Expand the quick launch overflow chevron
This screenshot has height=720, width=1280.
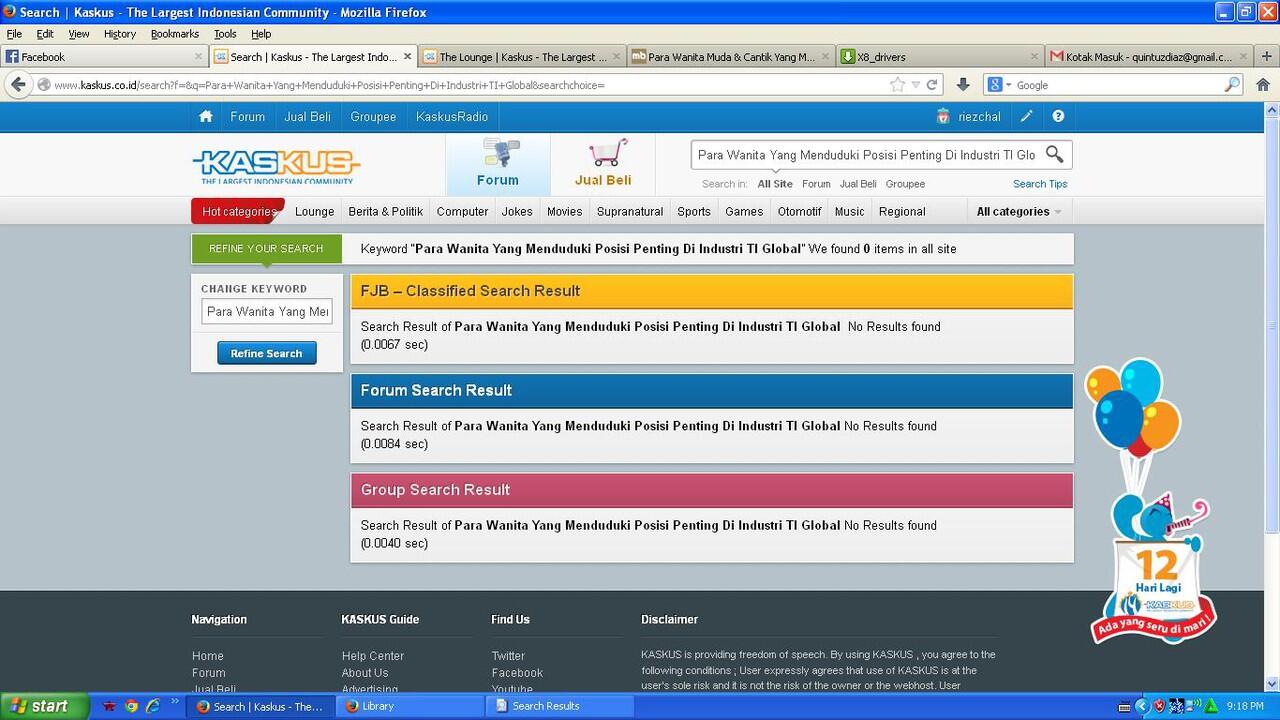pos(175,703)
